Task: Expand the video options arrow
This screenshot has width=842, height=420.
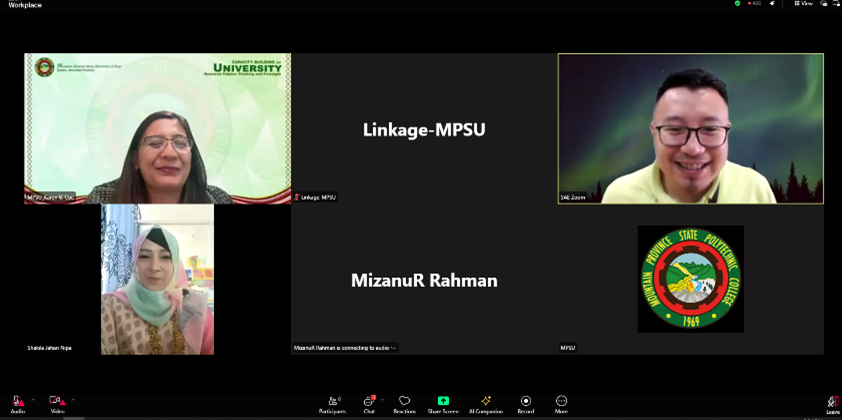Action: (73, 399)
